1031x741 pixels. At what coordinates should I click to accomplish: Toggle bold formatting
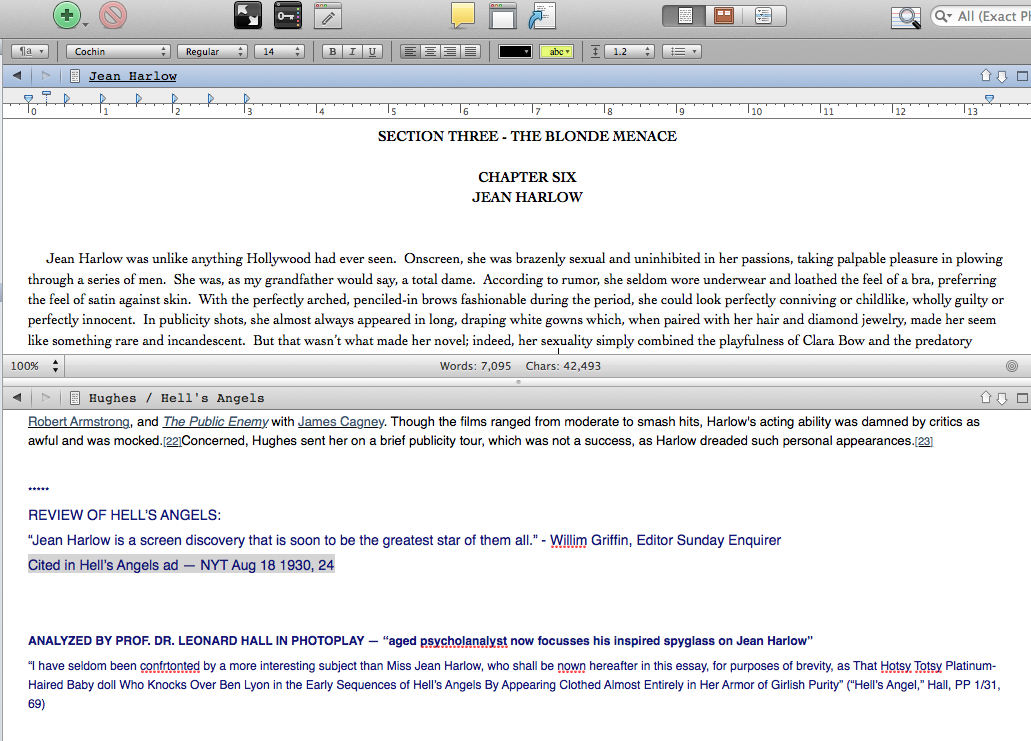point(333,51)
